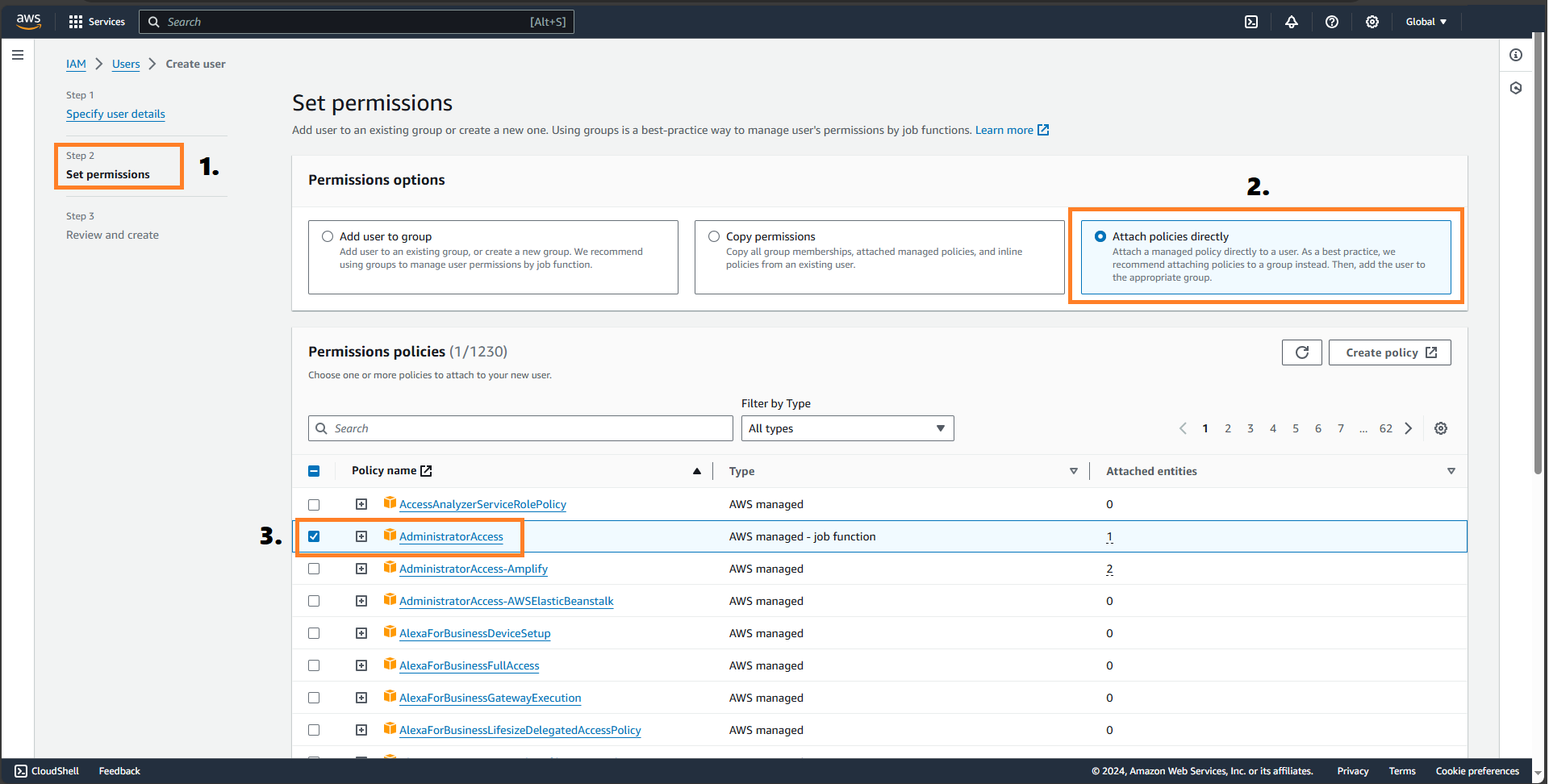Image resolution: width=1549 pixels, height=784 pixels.
Task: Toggle the left navigation hamburger menu
Action: pyautogui.click(x=18, y=55)
